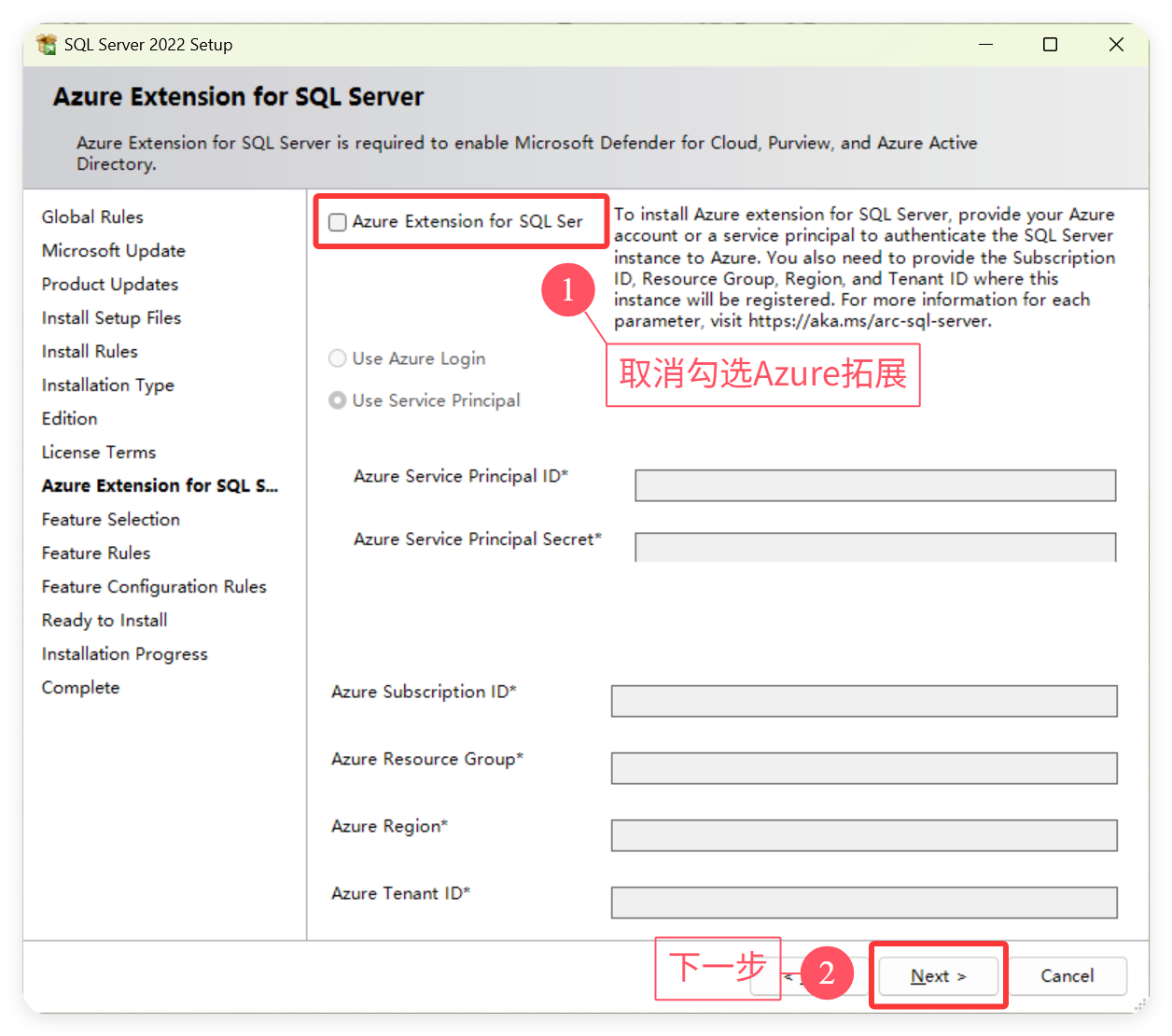Click the SQL Server Setup title bar icon

coord(47,45)
